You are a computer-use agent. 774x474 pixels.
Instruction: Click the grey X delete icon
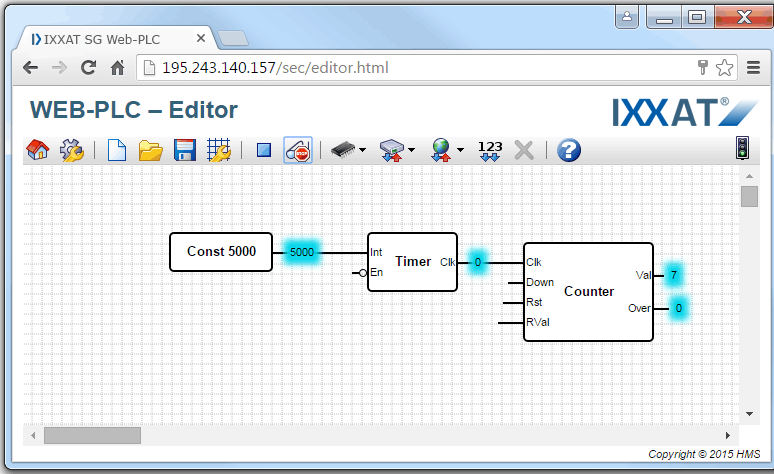point(524,150)
